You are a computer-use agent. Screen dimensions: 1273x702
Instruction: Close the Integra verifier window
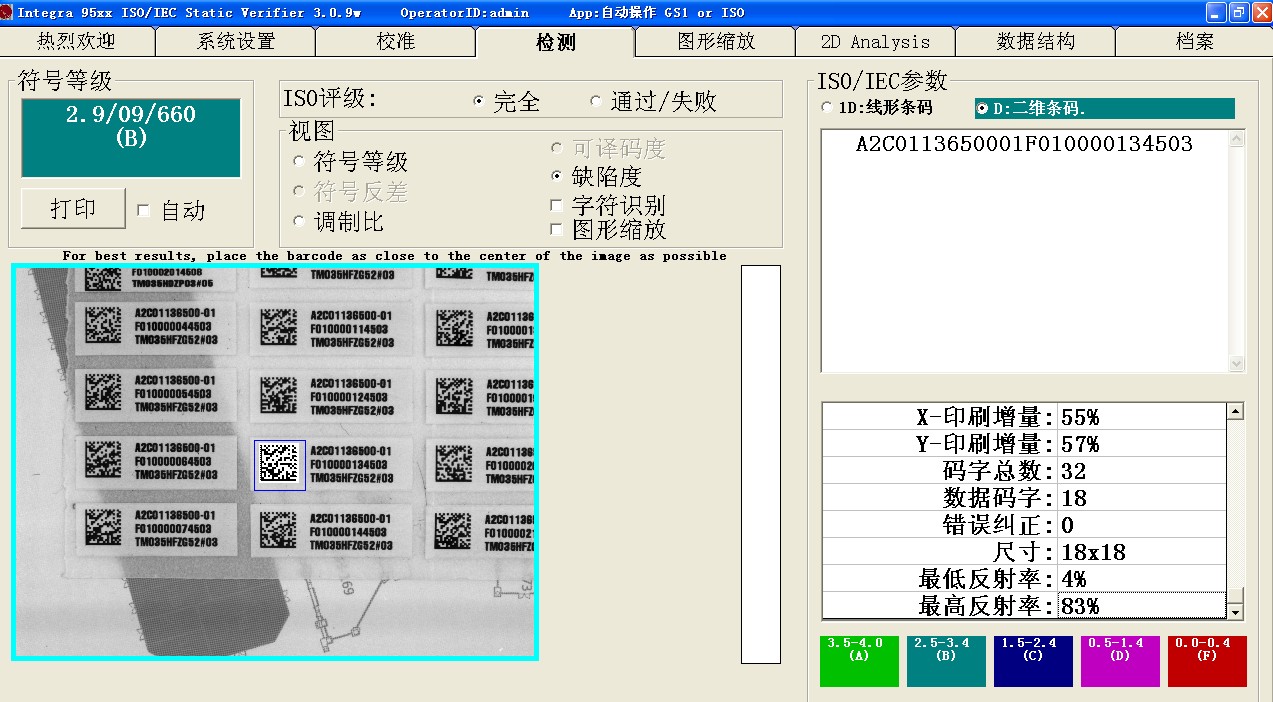[x=1261, y=12]
